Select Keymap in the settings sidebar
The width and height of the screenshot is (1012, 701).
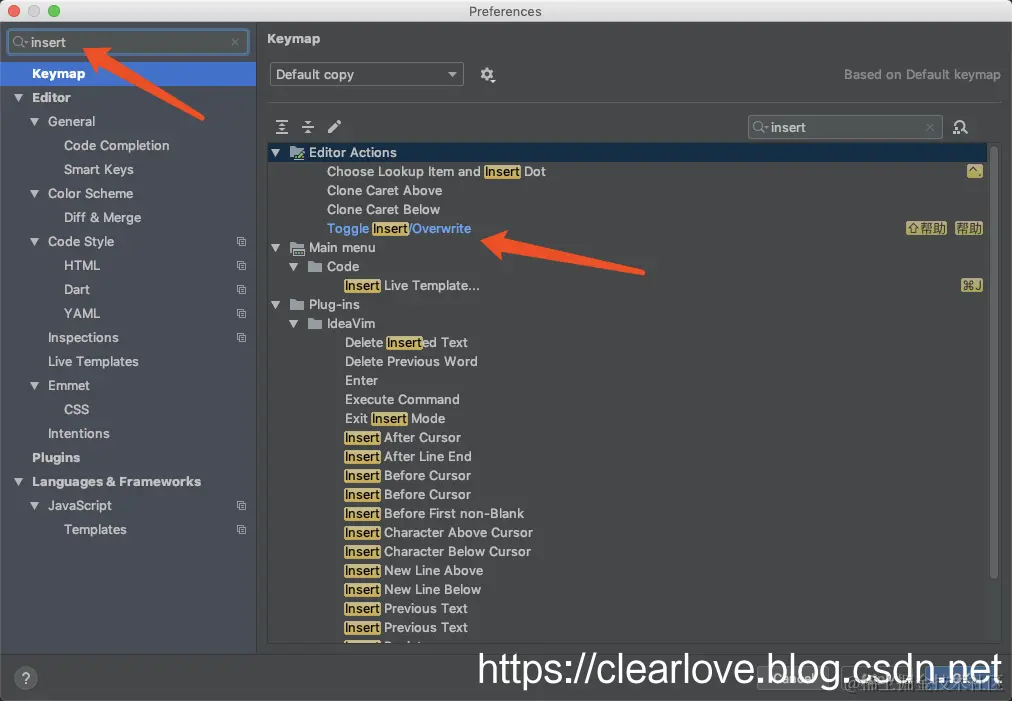[128, 74]
